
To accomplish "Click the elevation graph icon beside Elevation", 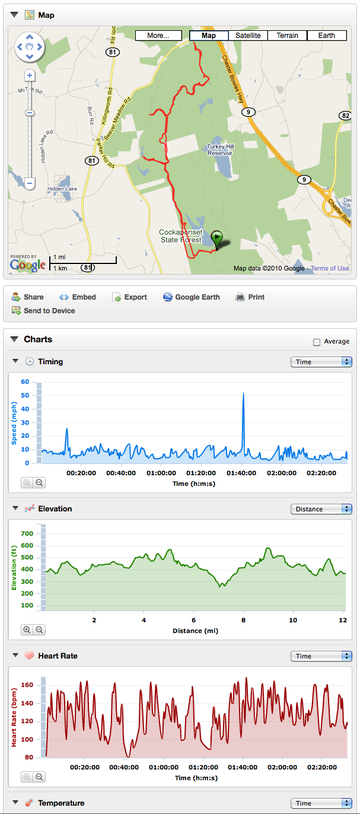I will point(30,509).
